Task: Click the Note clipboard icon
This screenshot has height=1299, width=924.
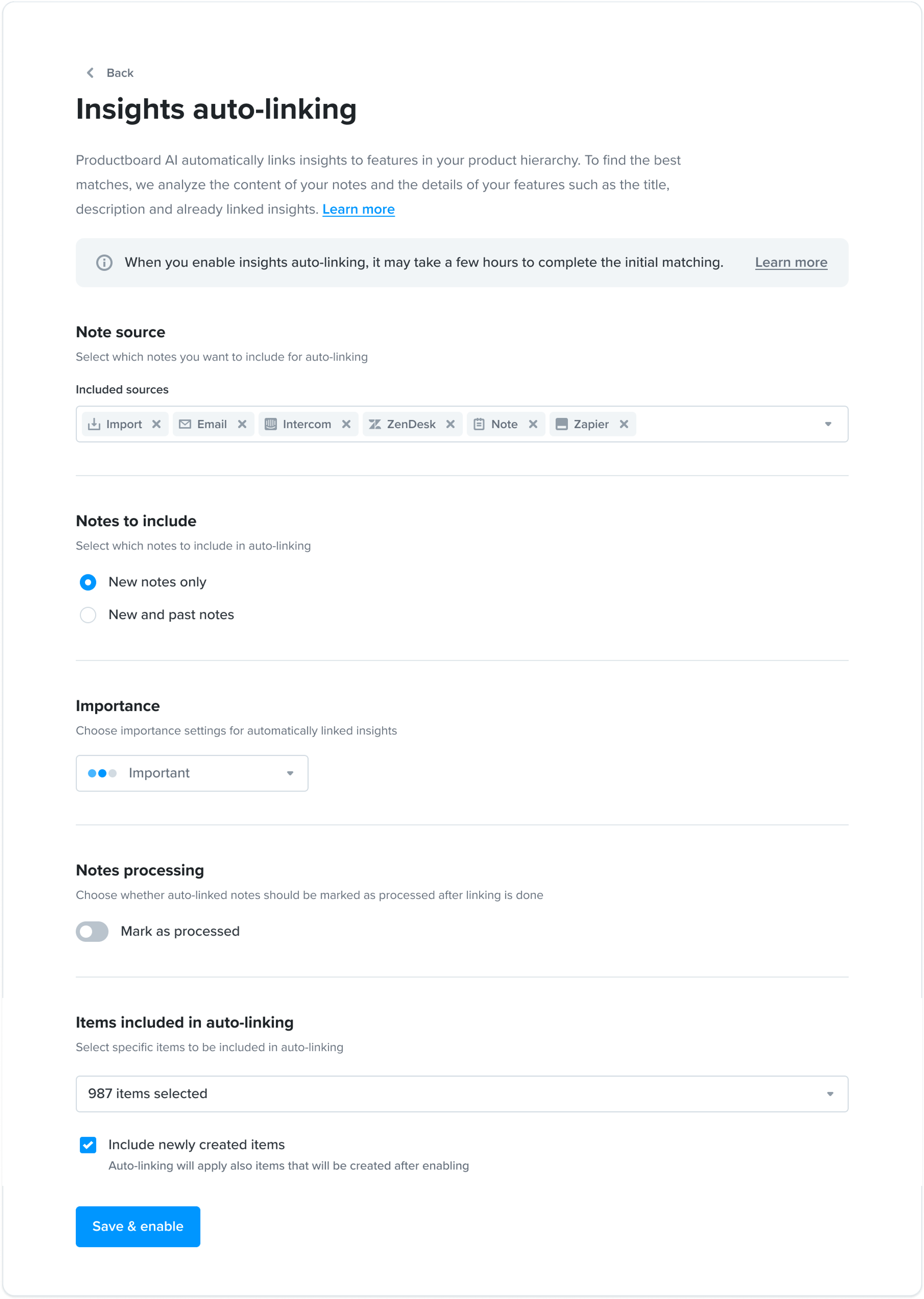Action: coord(480,424)
